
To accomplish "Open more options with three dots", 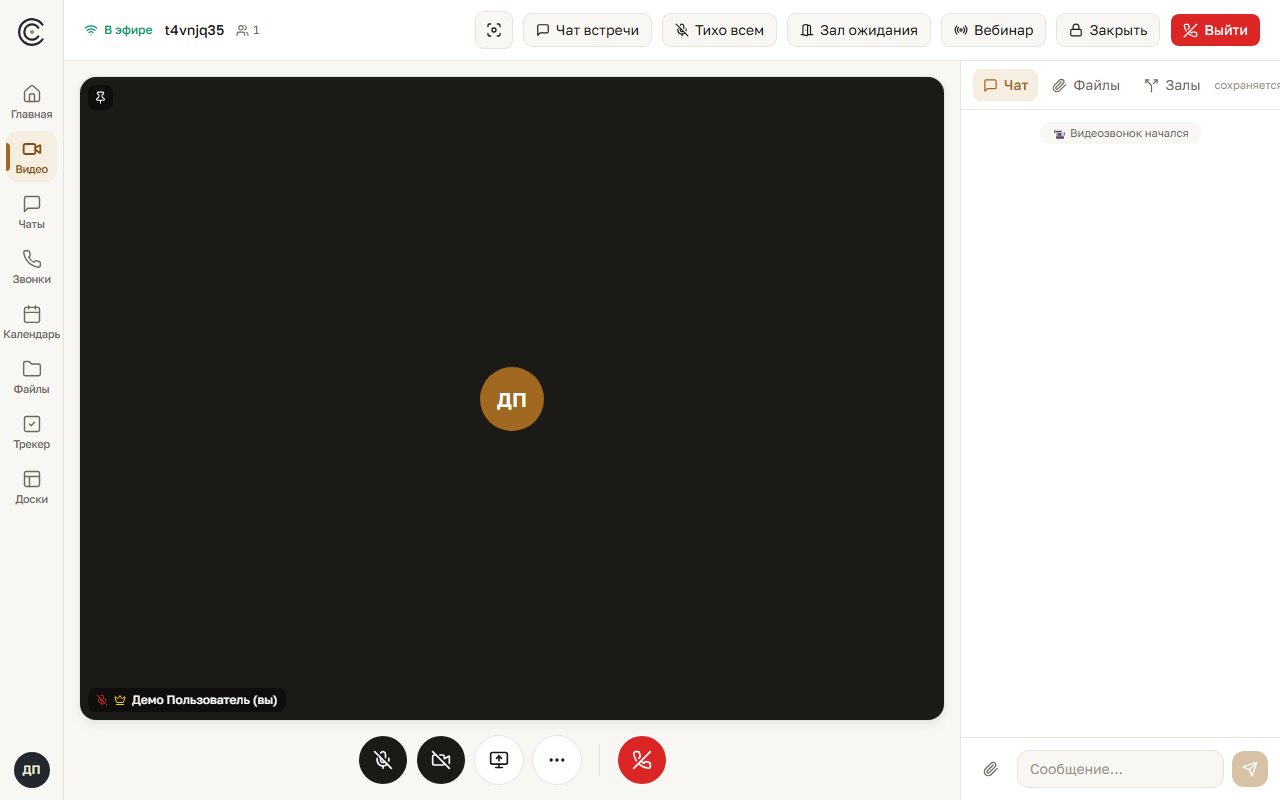I will tap(557, 760).
